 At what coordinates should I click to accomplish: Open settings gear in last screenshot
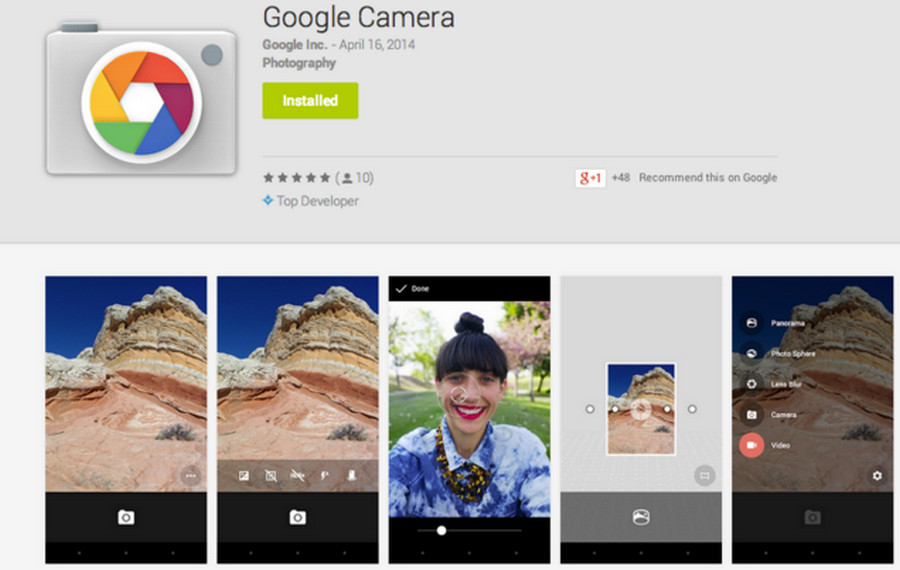pyautogui.click(x=877, y=476)
